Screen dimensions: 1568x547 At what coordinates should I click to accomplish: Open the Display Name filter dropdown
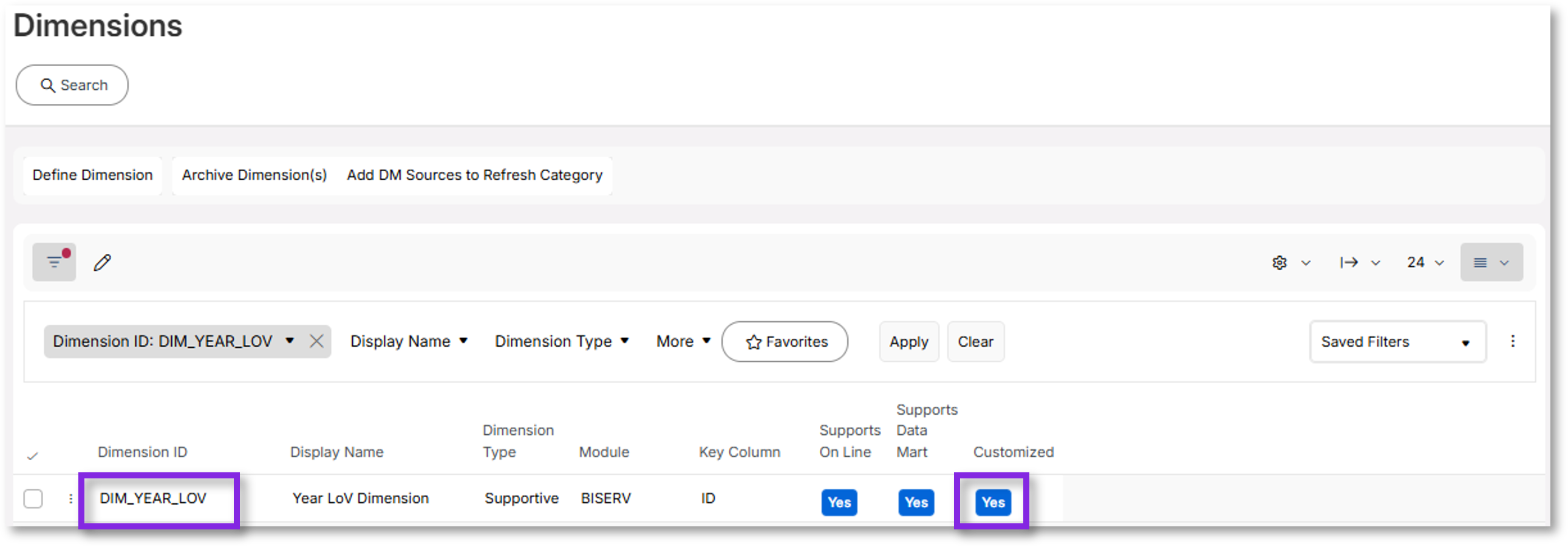point(409,342)
